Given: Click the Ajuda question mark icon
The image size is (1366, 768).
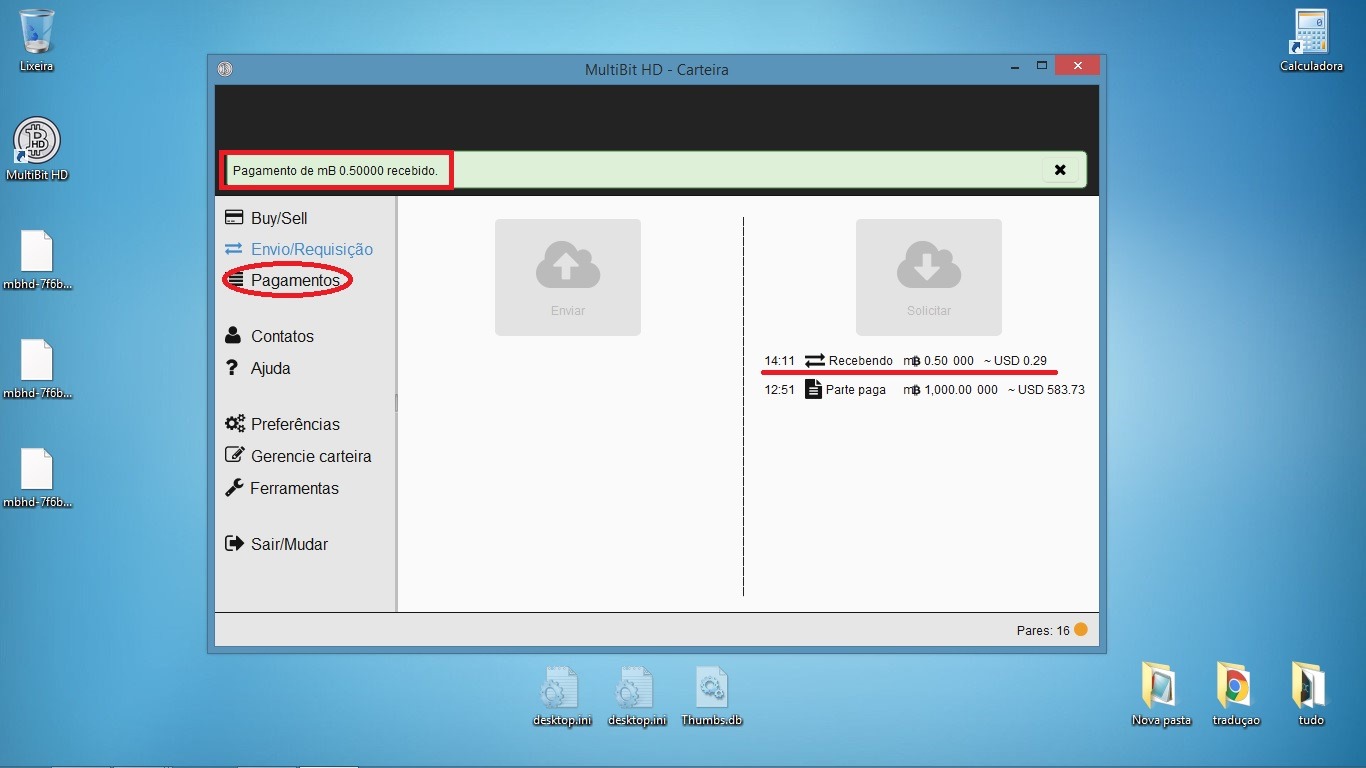Looking at the screenshot, I should [233, 368].
